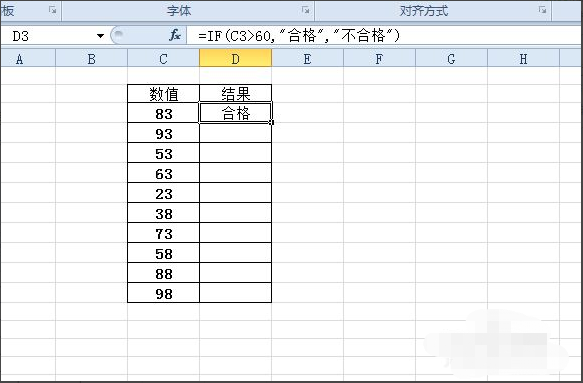Click the 结果 header cell

point(235,94)
